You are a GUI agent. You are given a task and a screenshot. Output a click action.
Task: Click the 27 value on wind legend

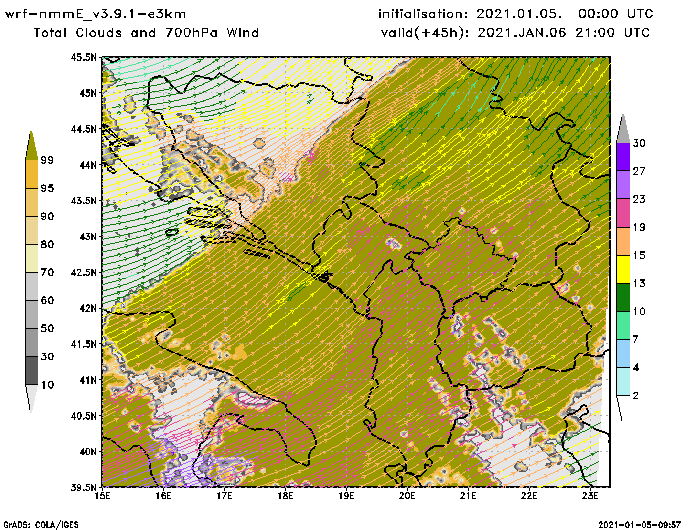coord(639,171)
